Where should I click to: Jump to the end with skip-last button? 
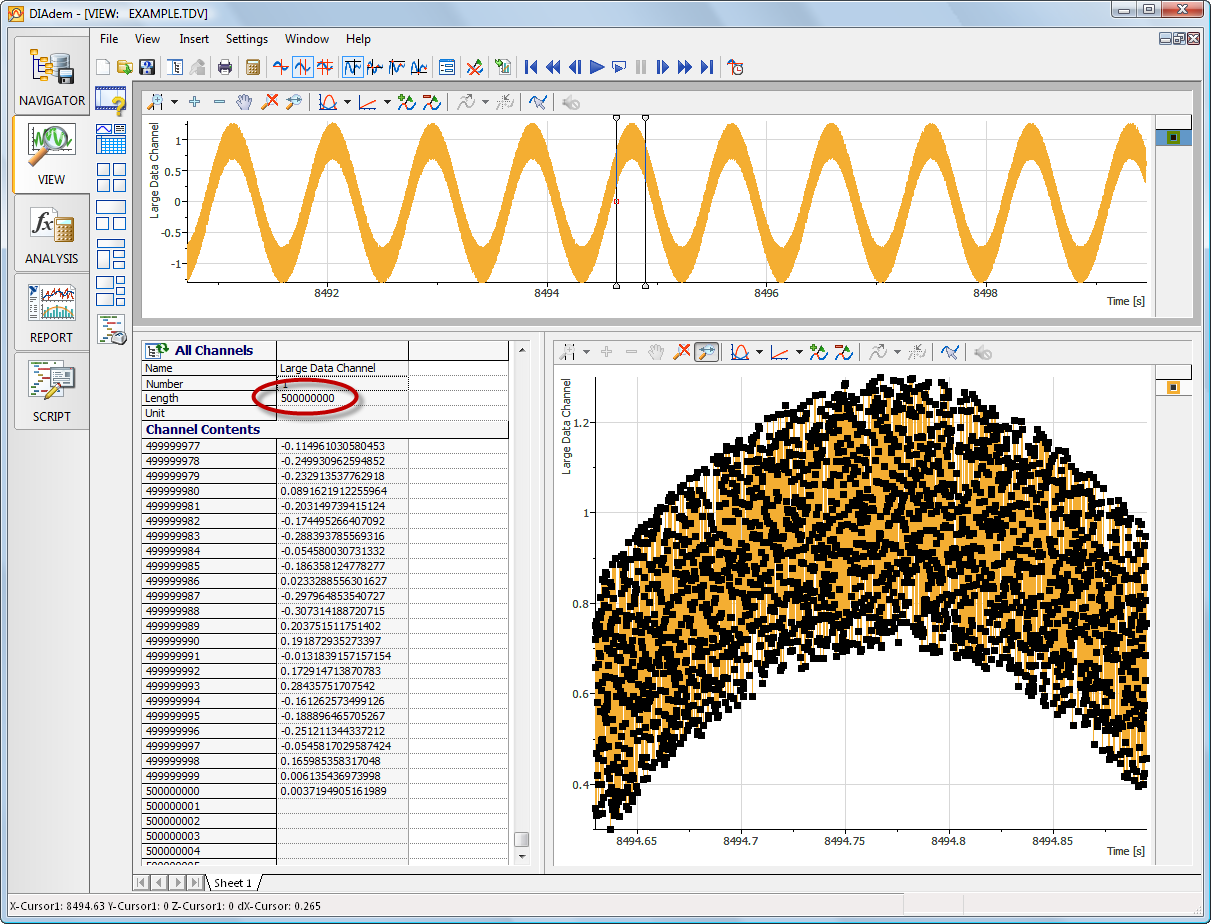pos(707,67)
